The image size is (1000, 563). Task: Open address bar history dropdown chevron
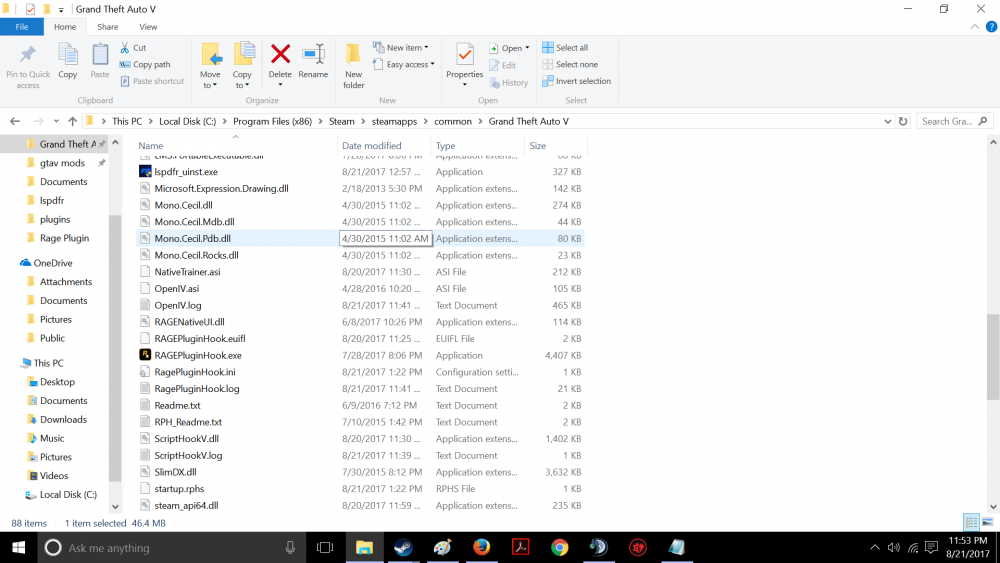(x=887, y=121)
